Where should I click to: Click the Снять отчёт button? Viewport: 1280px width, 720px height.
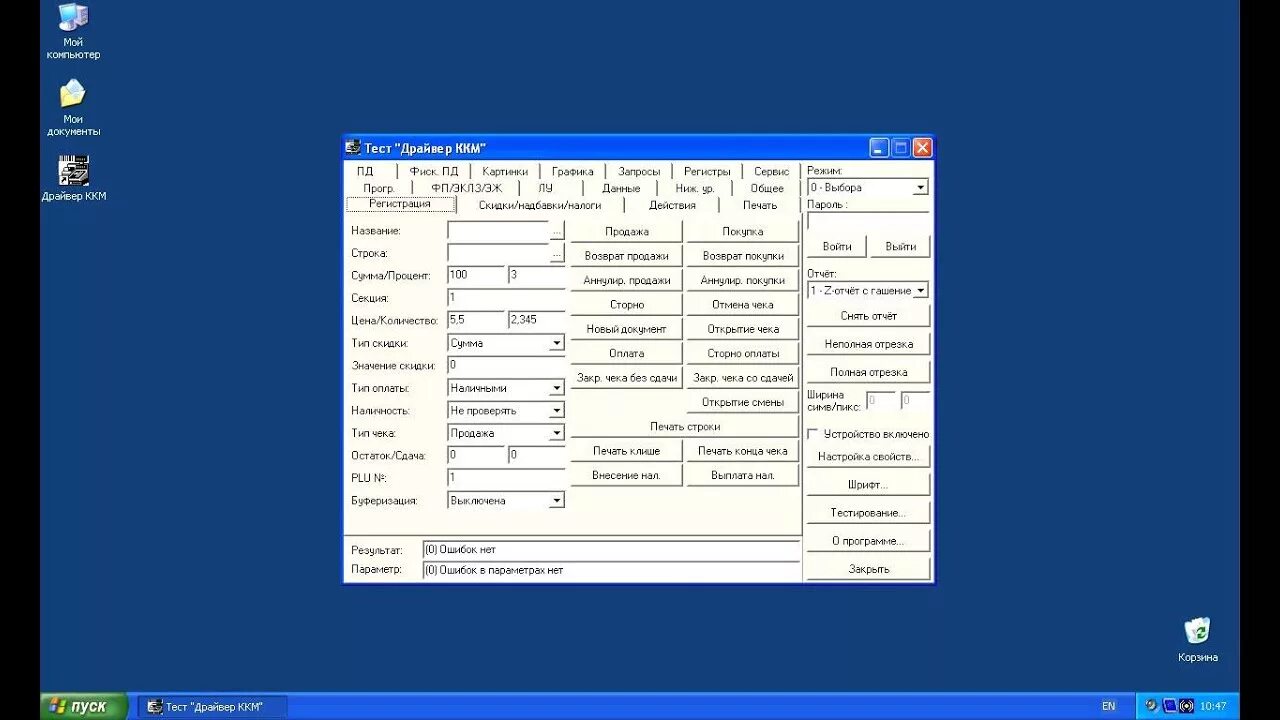pyautogui.click(x=869, y=315)
